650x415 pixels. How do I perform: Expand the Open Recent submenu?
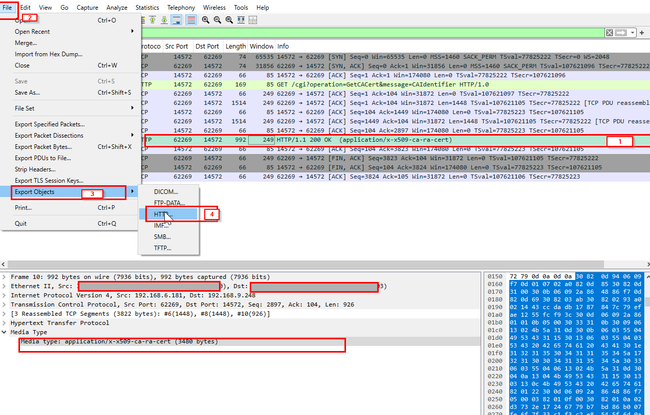(70, 32)
